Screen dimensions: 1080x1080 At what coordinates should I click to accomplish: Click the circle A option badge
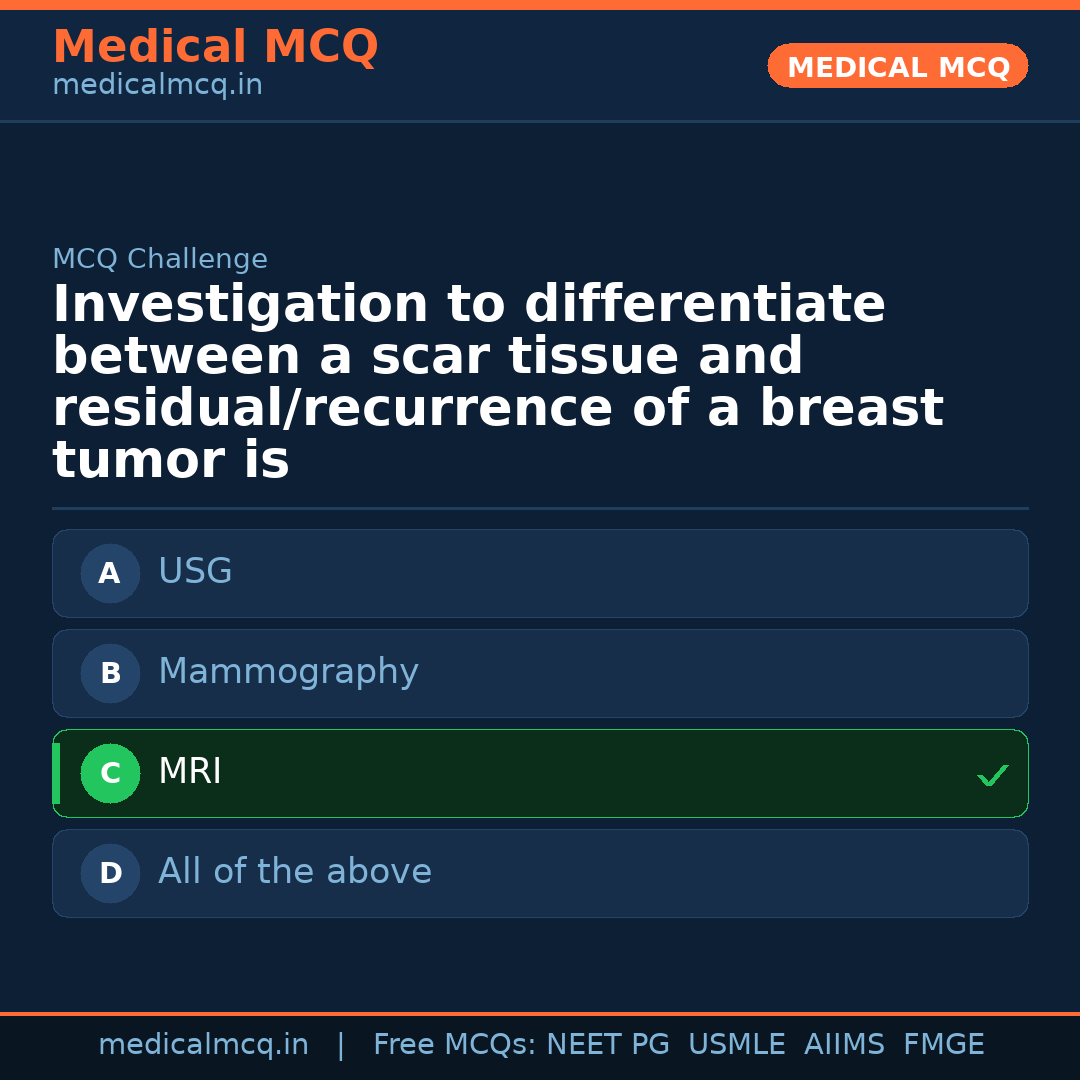click(110, 573)
